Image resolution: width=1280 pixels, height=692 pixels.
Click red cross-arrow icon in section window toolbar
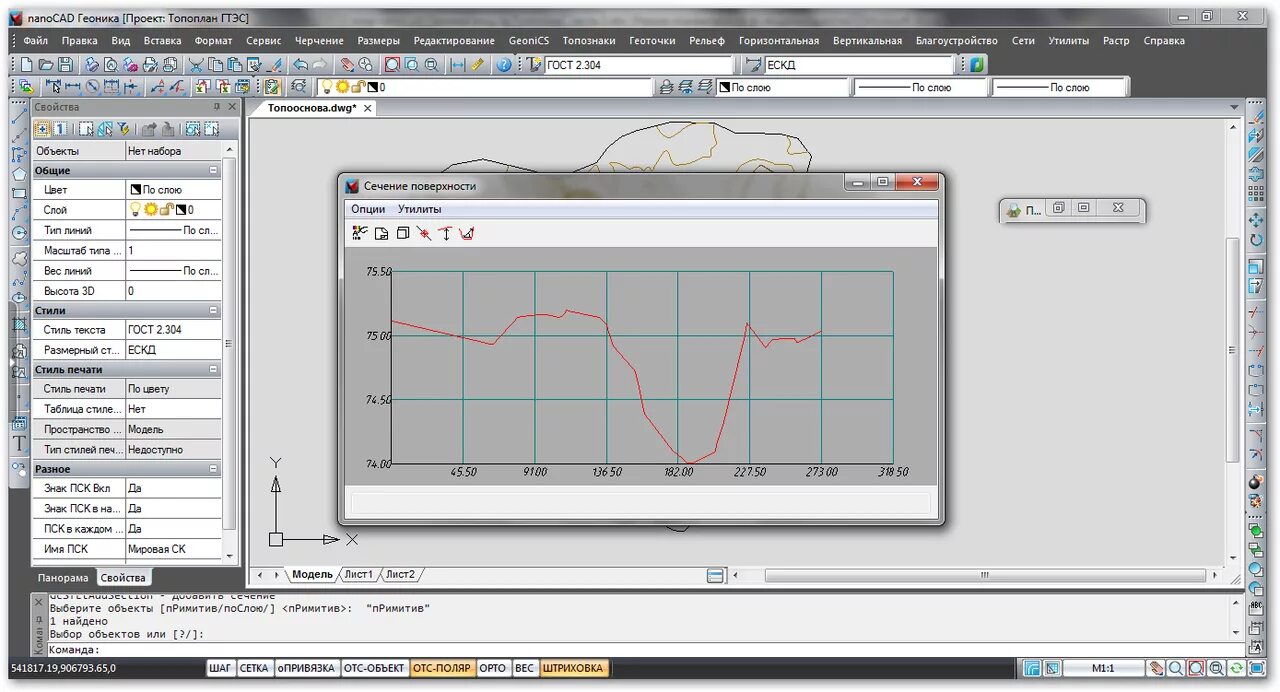424,233
